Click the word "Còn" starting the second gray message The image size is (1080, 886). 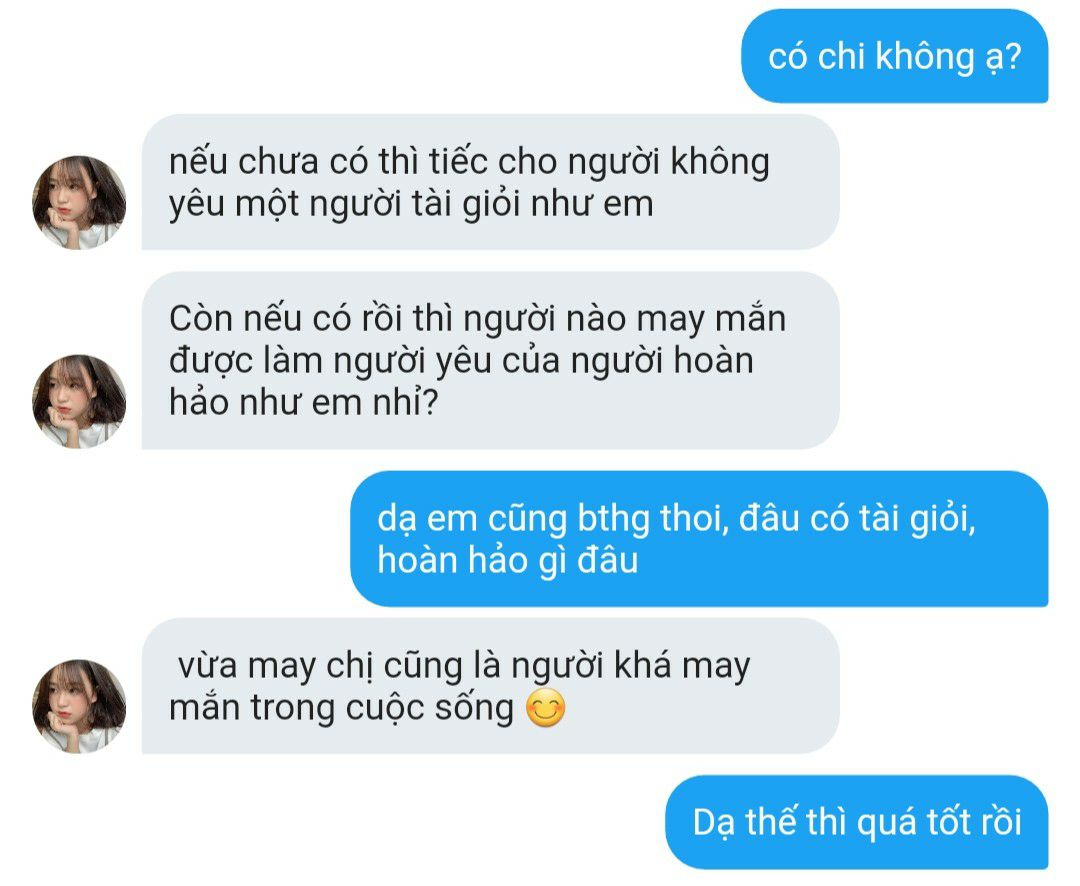(200, 319)
